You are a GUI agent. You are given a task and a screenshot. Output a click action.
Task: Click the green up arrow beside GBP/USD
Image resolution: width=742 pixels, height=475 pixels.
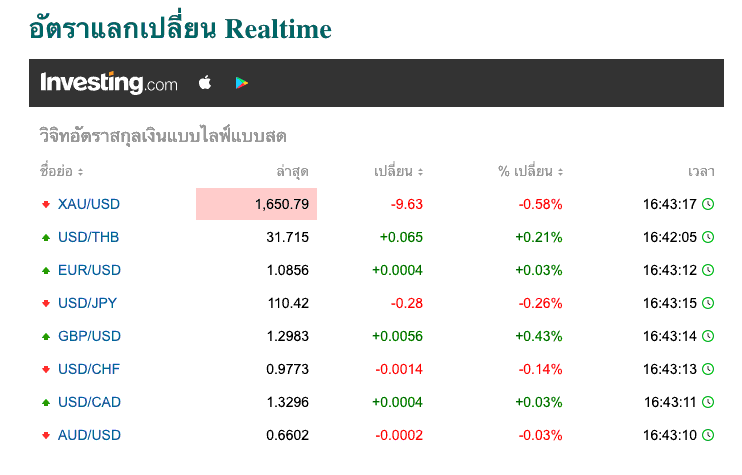point(46,336)
